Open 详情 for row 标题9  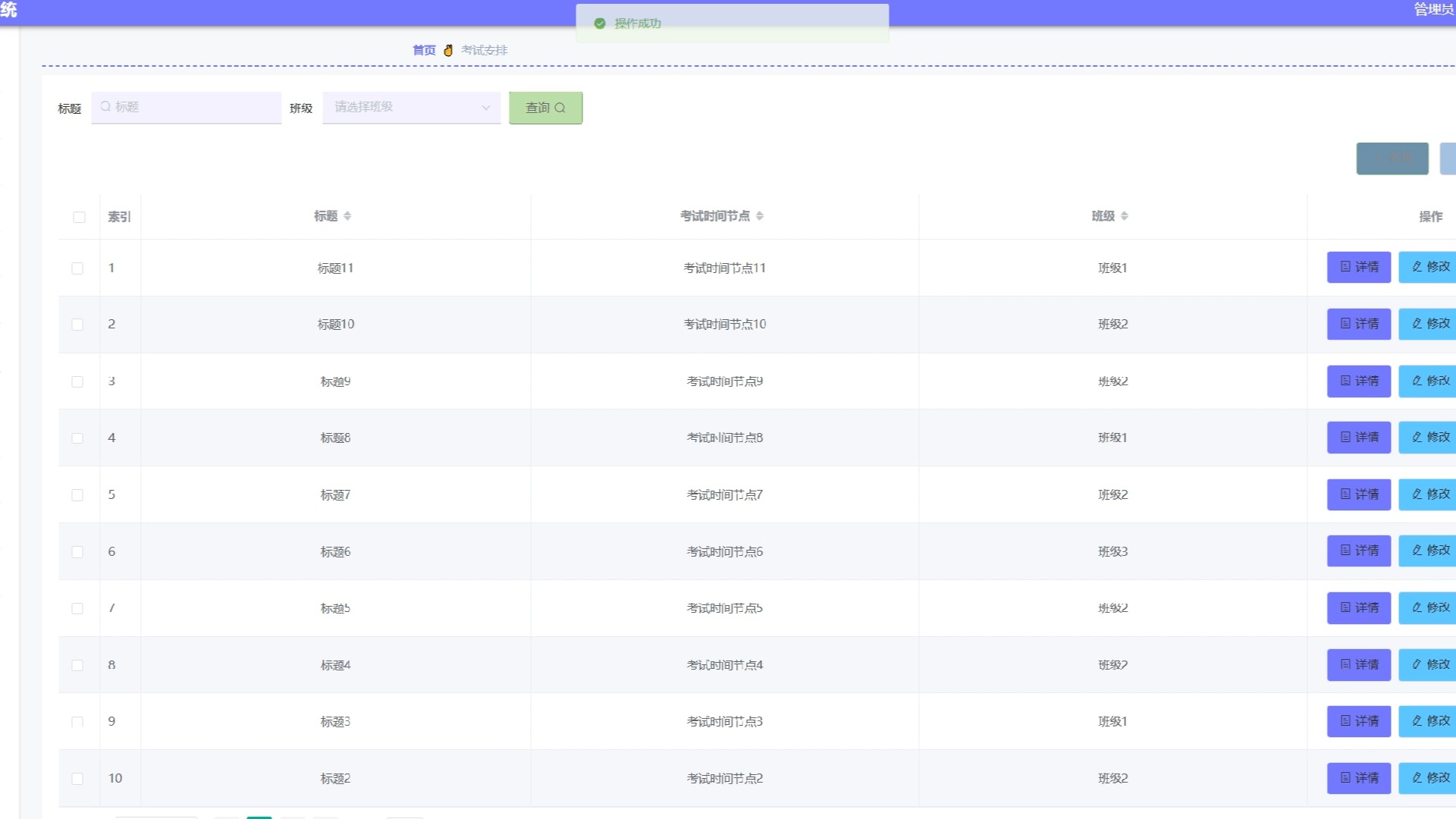[1359, 381]
